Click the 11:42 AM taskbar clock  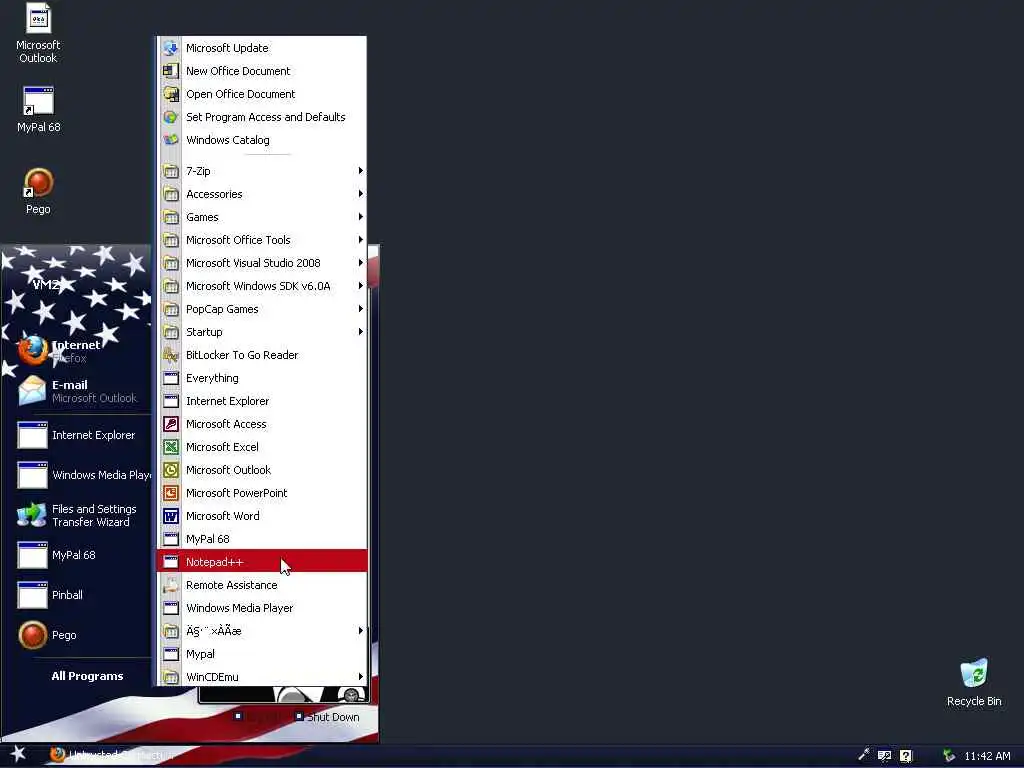987,756
